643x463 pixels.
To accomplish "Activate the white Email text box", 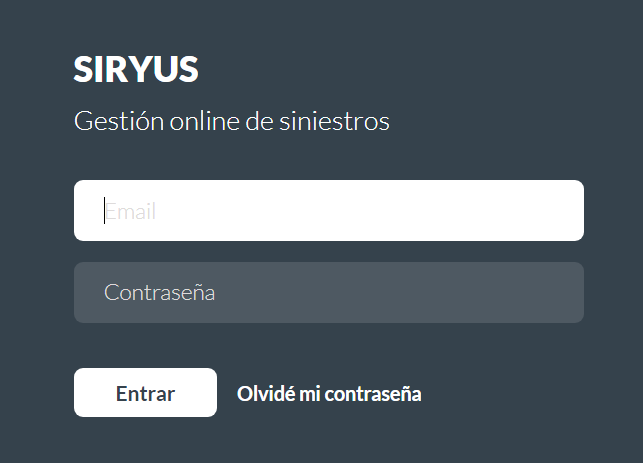I will pyautogui.click(x=328, y=211).
